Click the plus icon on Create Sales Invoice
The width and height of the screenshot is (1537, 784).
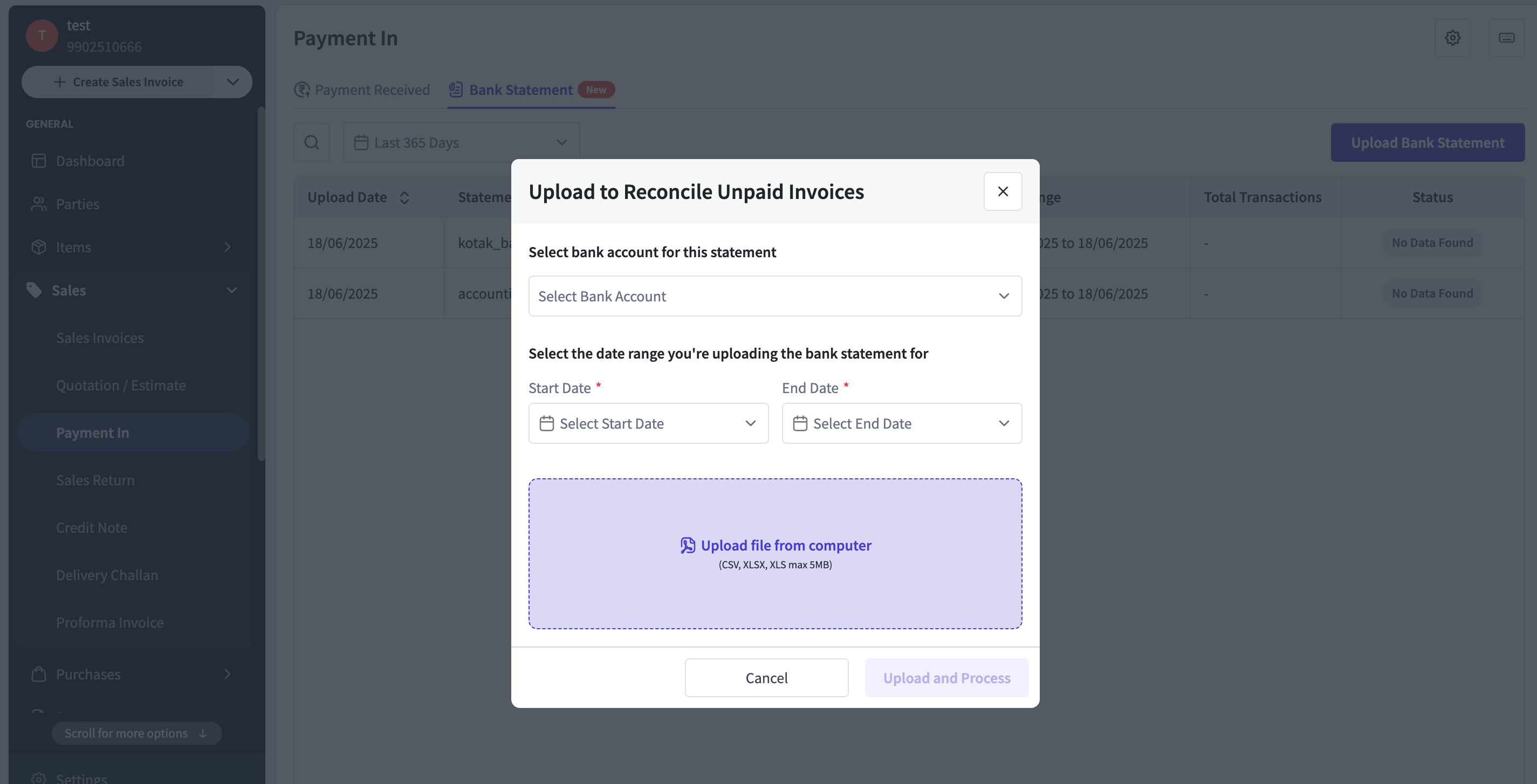click(60, 82)
